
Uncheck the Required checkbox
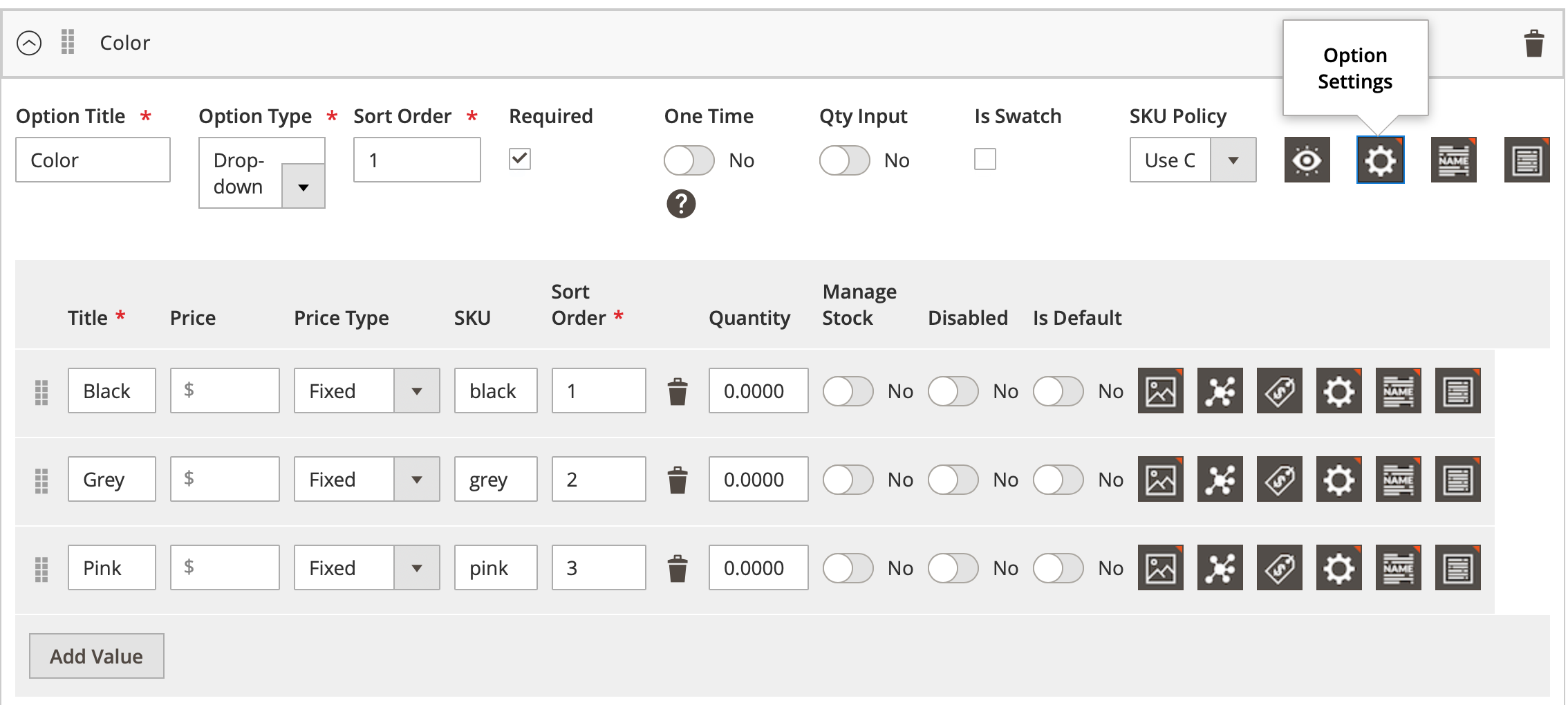(520, 159)
